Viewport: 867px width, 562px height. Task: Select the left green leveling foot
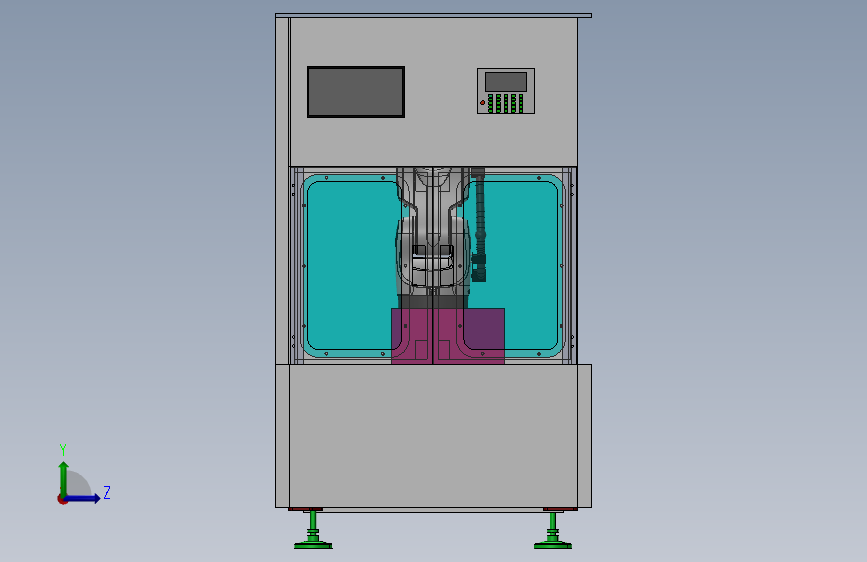click(313, 530)
